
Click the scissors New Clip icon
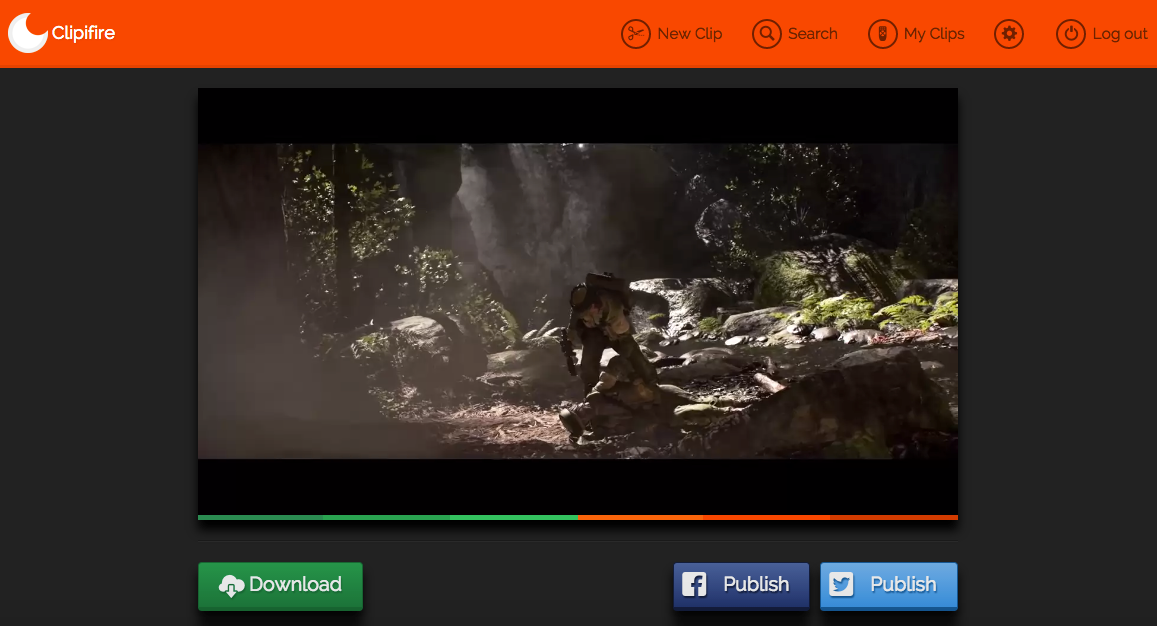click(635, 34)
